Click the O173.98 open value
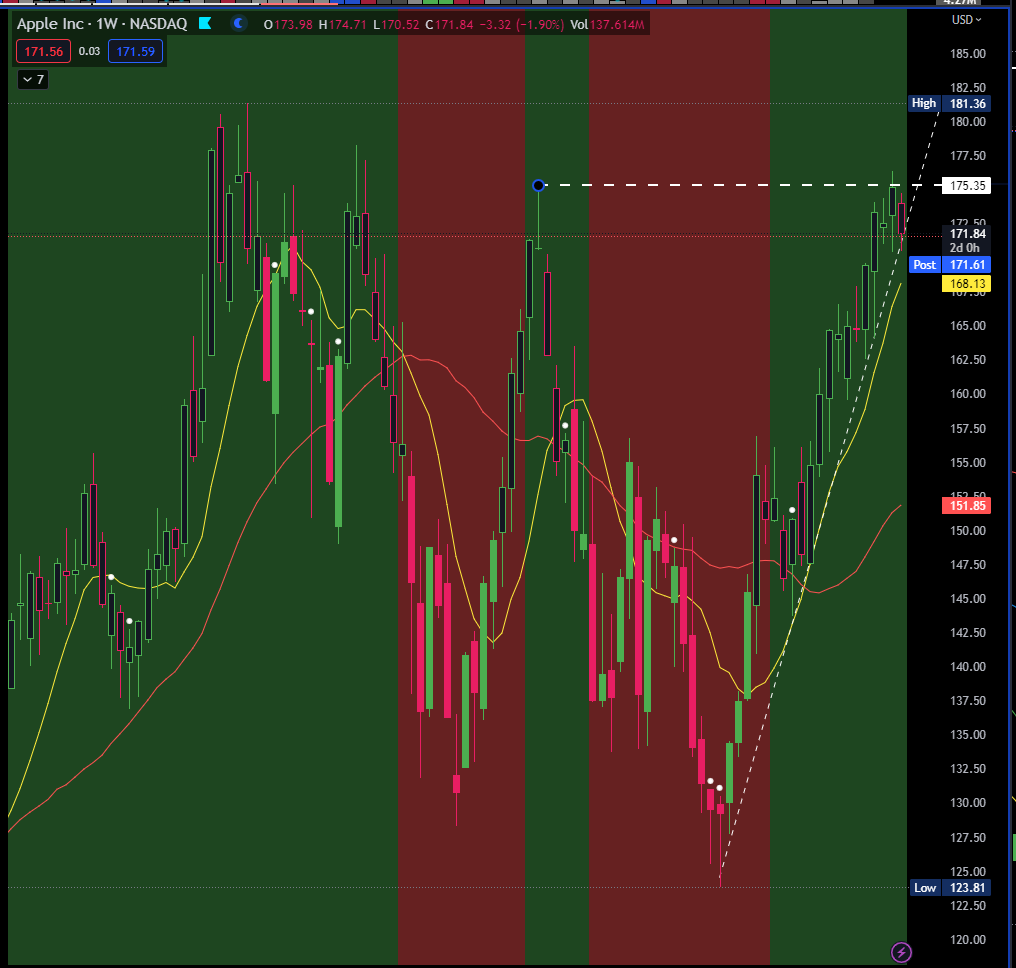1016x968 pixels. click(288, 25)
